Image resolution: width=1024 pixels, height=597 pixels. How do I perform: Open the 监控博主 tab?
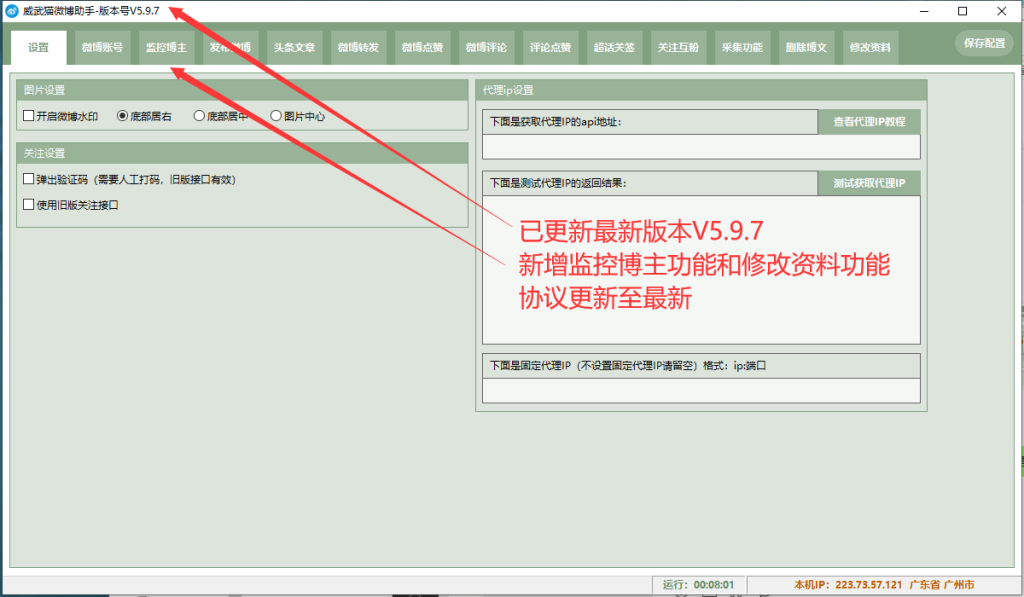coord(165,48)
